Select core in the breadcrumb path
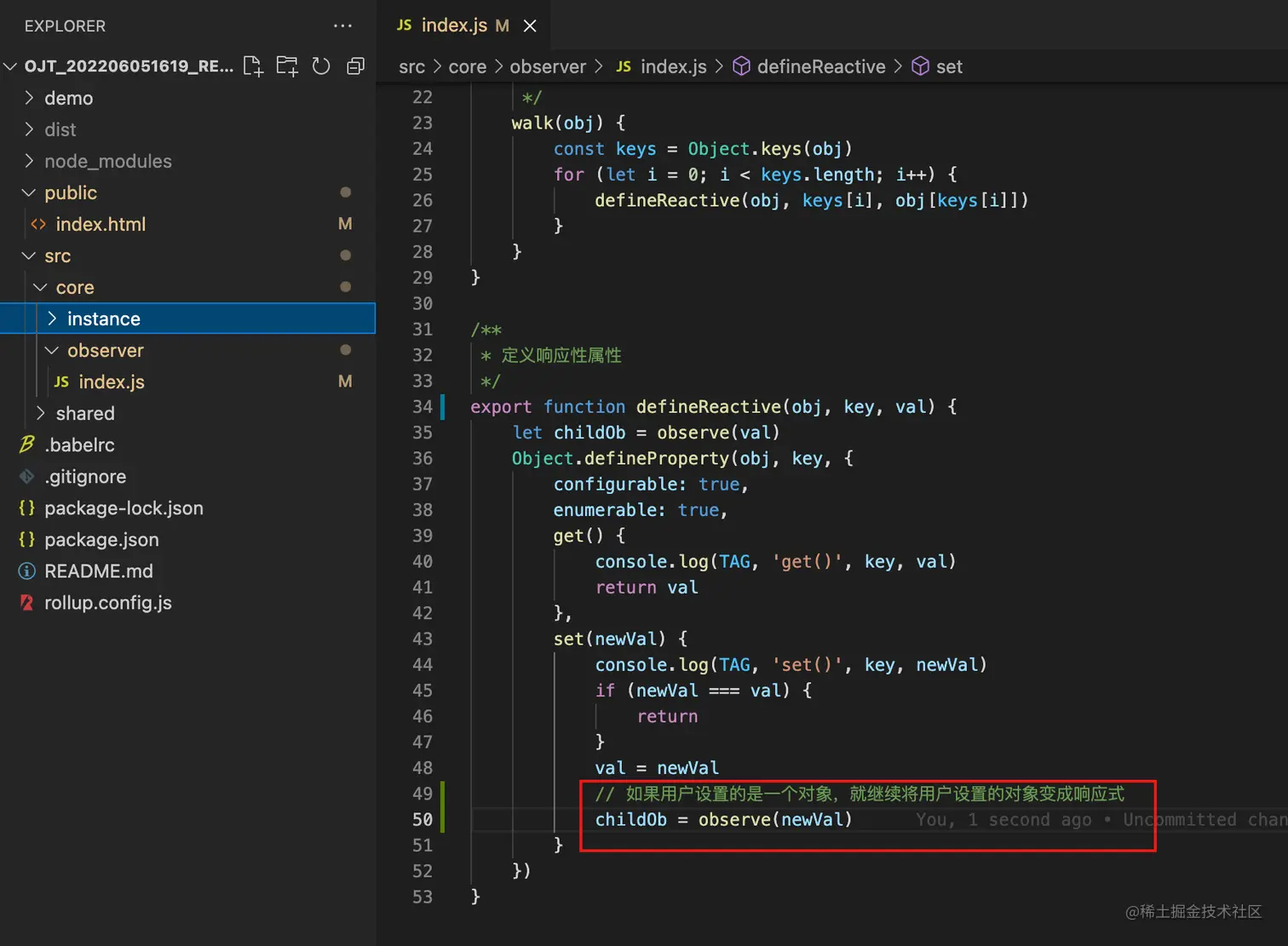Image resolution: width=1288 pixels, height=946 pixels. [x=468, y=66]
